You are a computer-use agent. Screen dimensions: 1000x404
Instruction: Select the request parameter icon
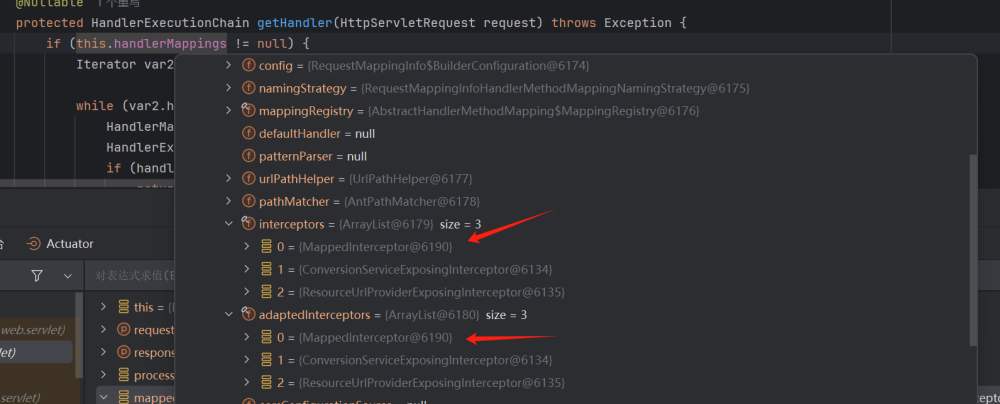pyautogui.click(x=123, y=330)
